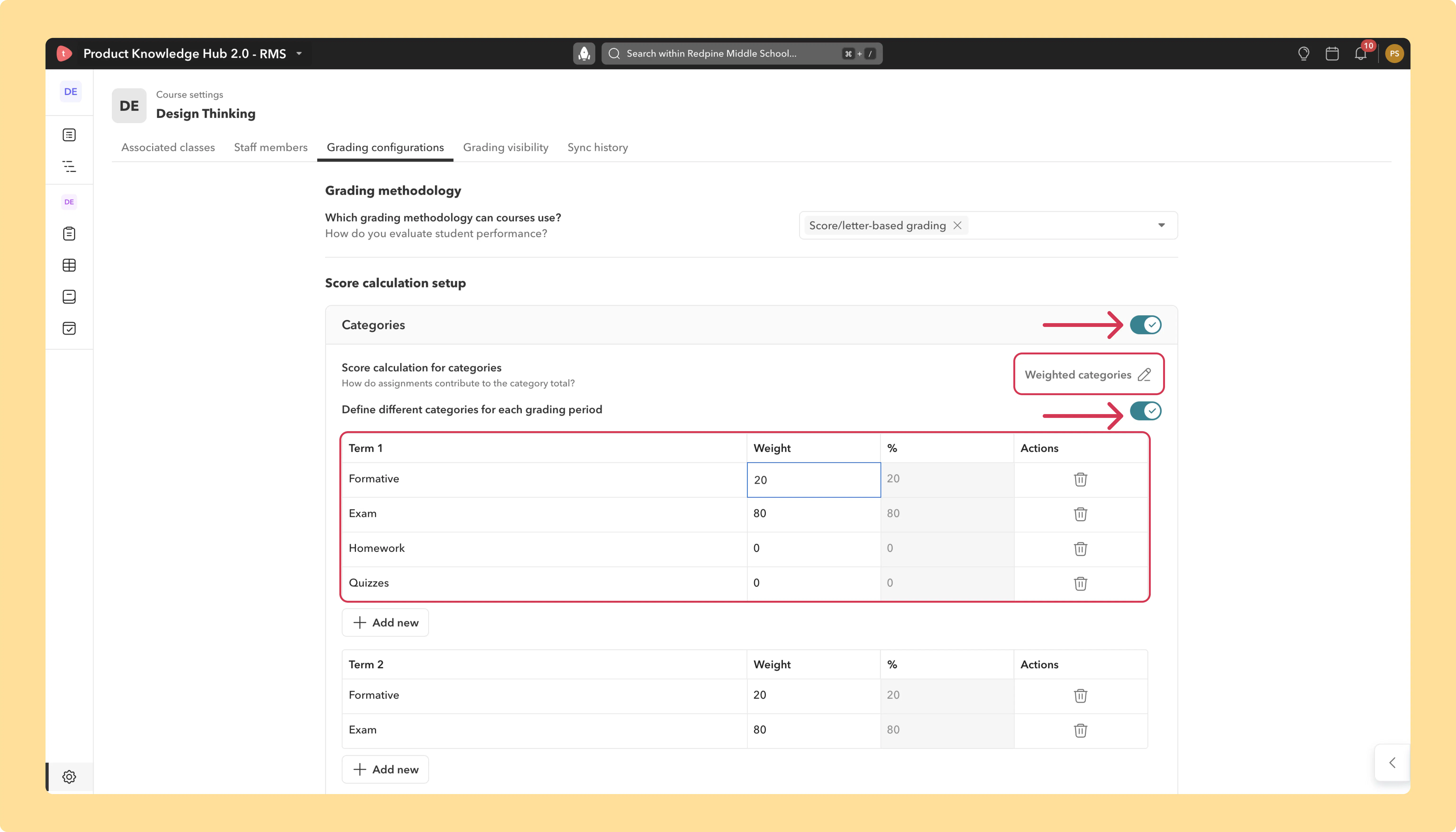Click the Term 1 Exam category name

tap(362, 514)
